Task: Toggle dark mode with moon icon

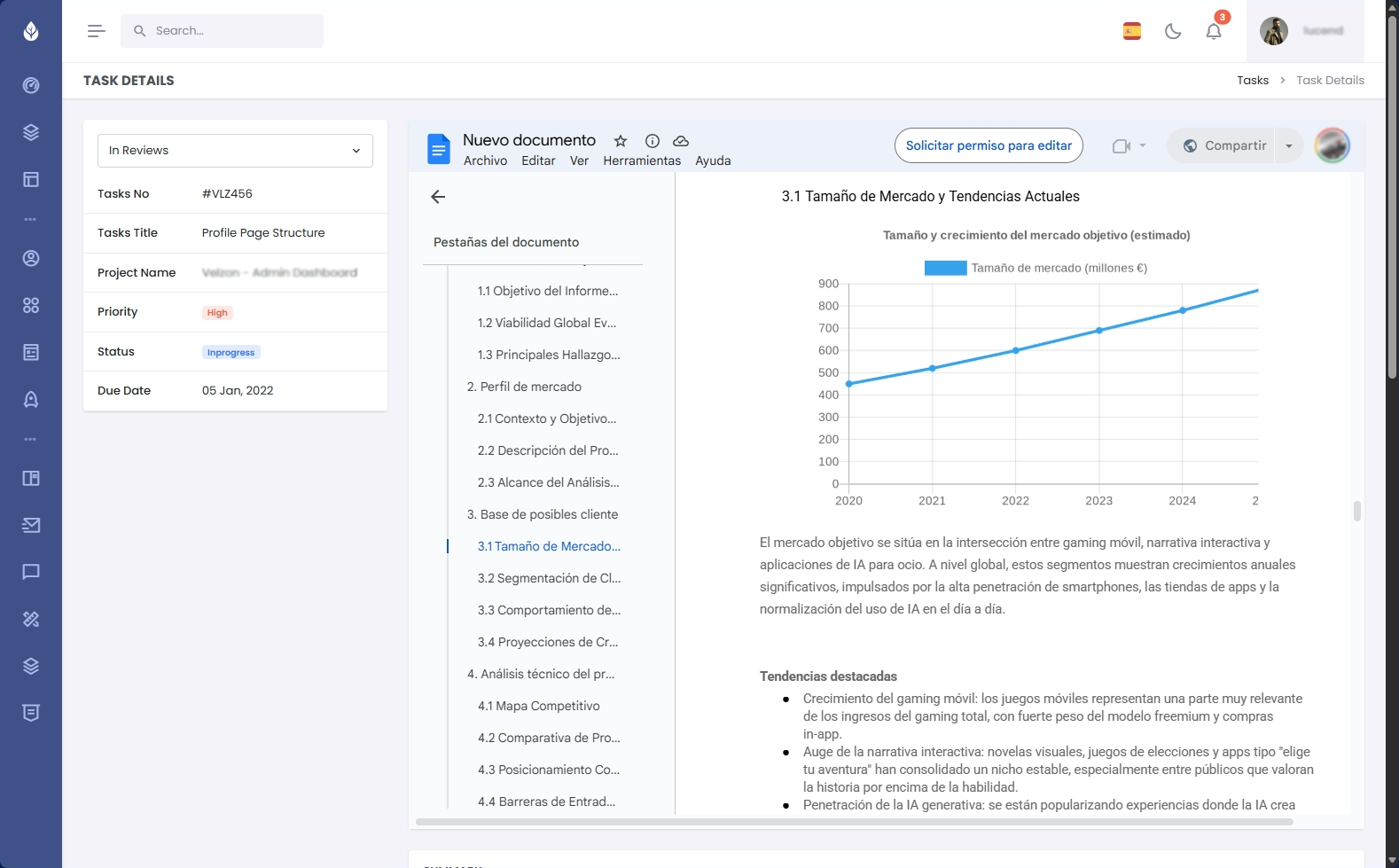Action: [1173, 31]
